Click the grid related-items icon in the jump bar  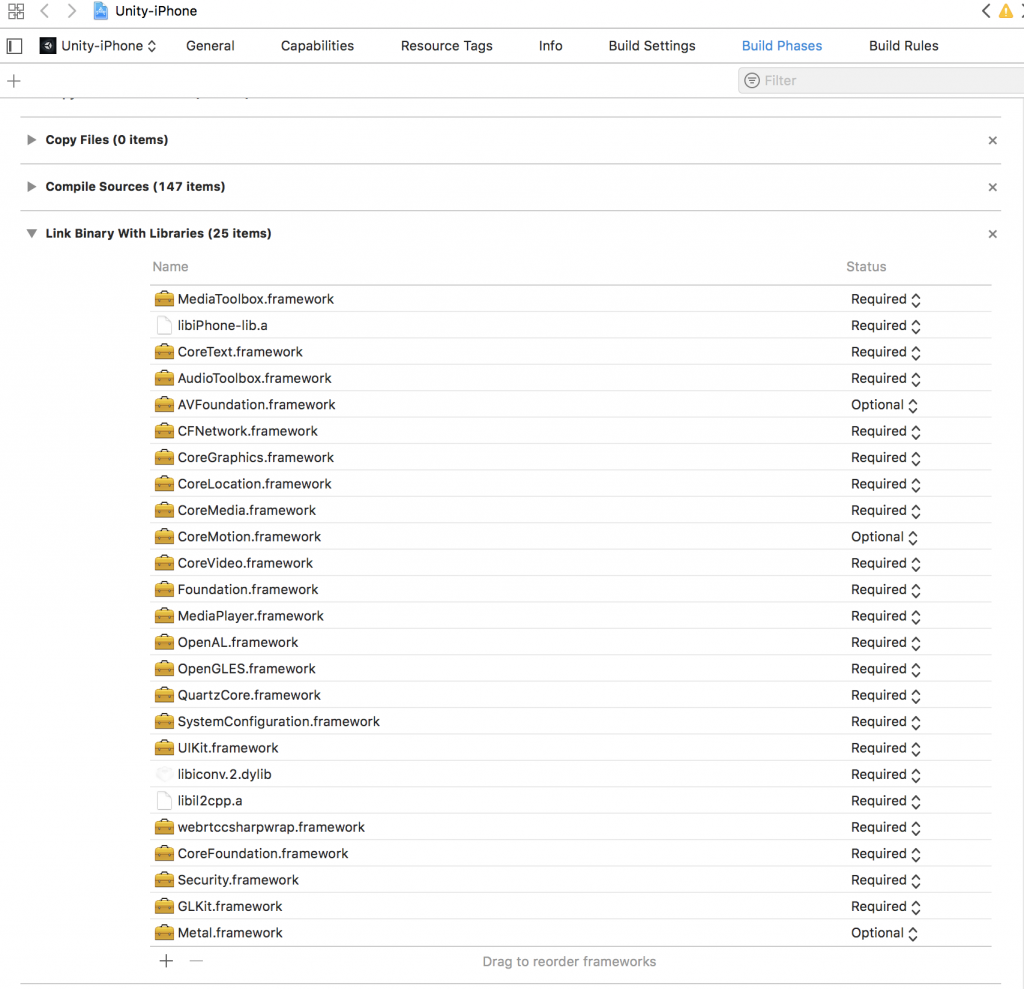(x=15, y=11)
